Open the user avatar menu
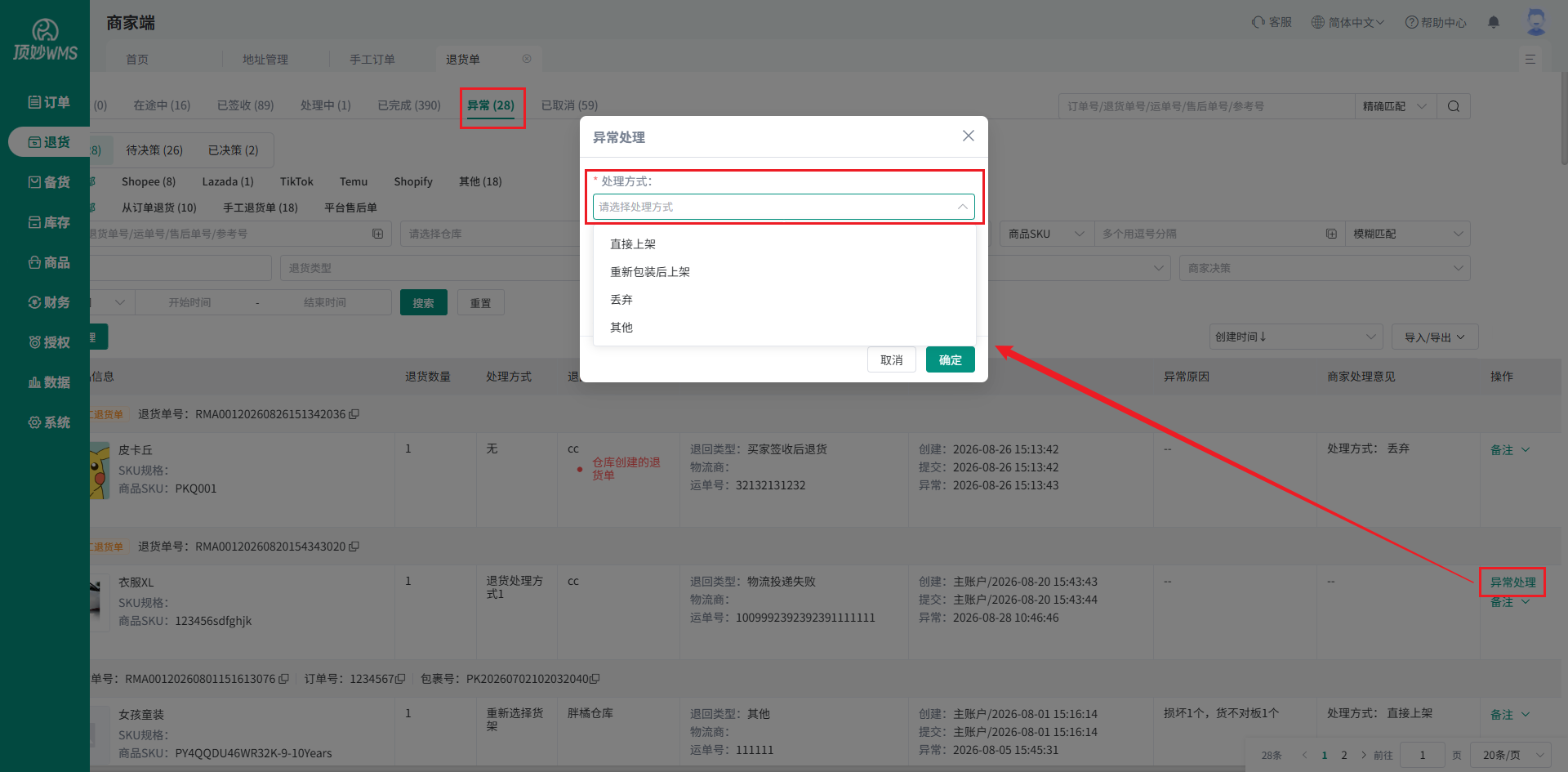 point(1536,22)
